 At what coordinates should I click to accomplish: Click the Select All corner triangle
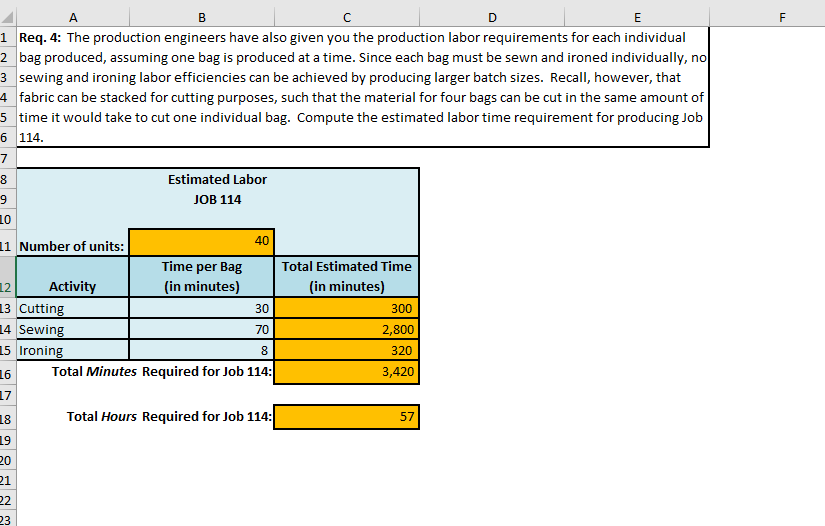point(7,17)
